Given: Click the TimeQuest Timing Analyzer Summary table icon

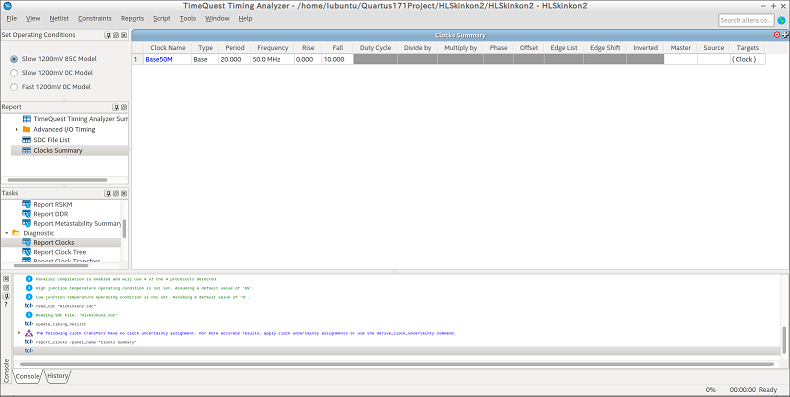Looking at the screenshot, I should (27, 119).
